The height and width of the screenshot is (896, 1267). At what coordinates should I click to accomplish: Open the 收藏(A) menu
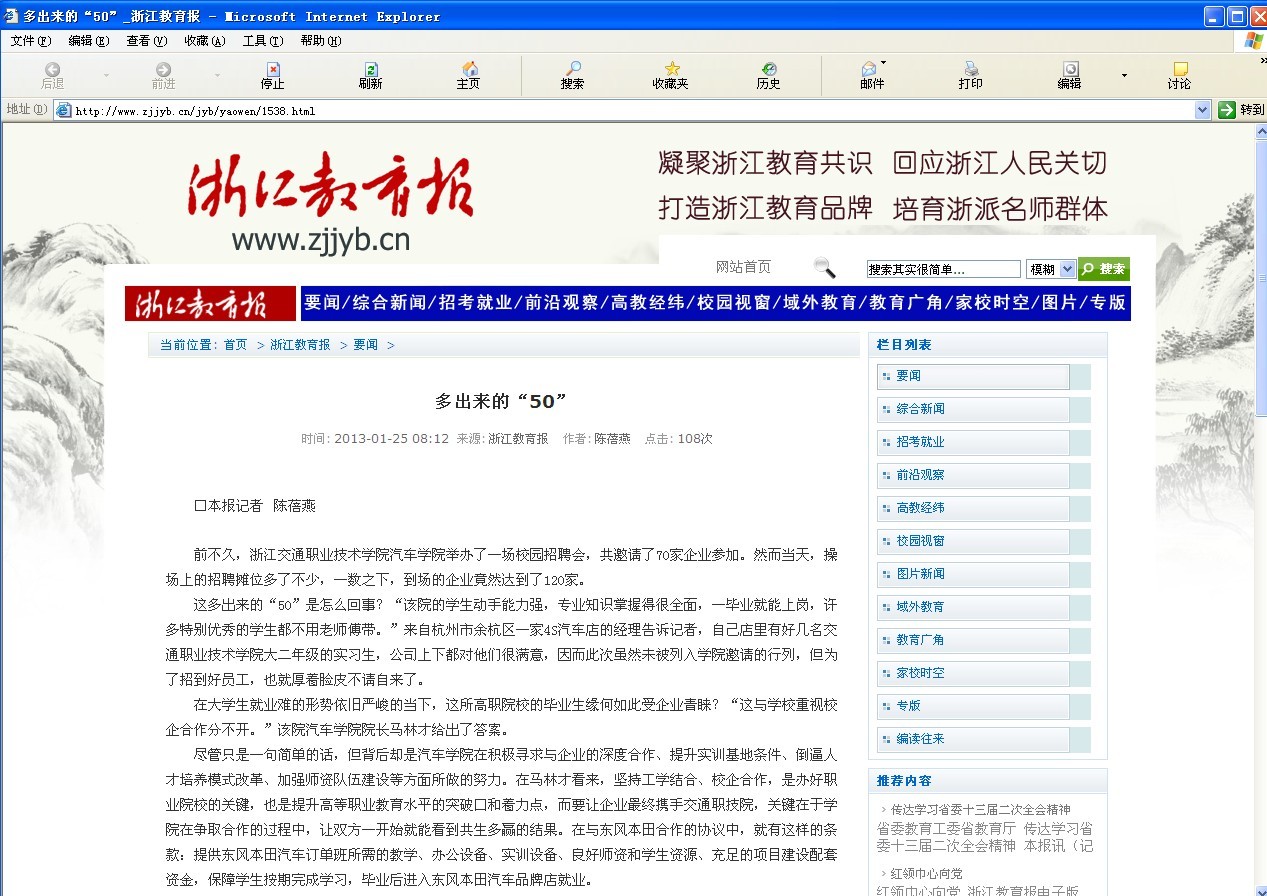coord(204,41)
